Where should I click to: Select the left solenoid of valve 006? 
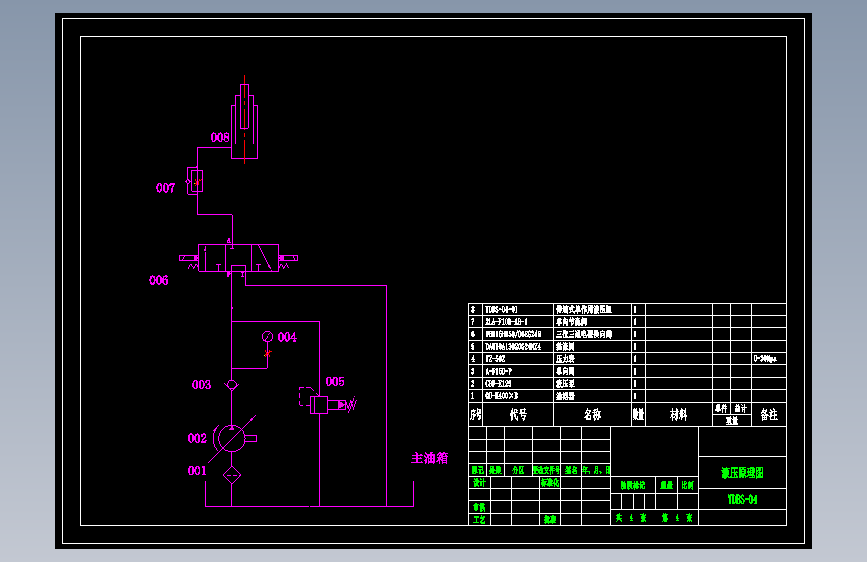tap(189, 258)
